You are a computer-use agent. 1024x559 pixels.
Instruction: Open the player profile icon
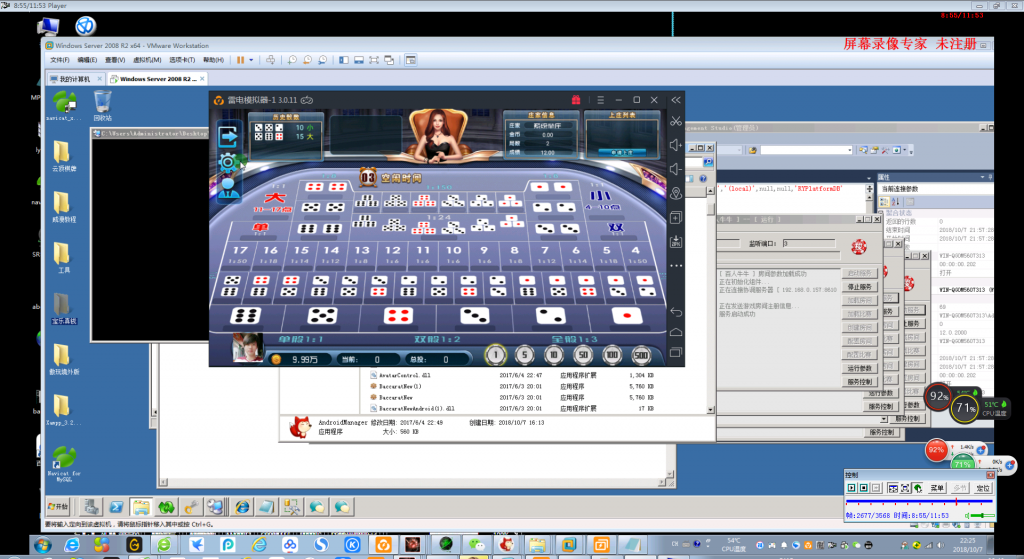tap(228, 187)
